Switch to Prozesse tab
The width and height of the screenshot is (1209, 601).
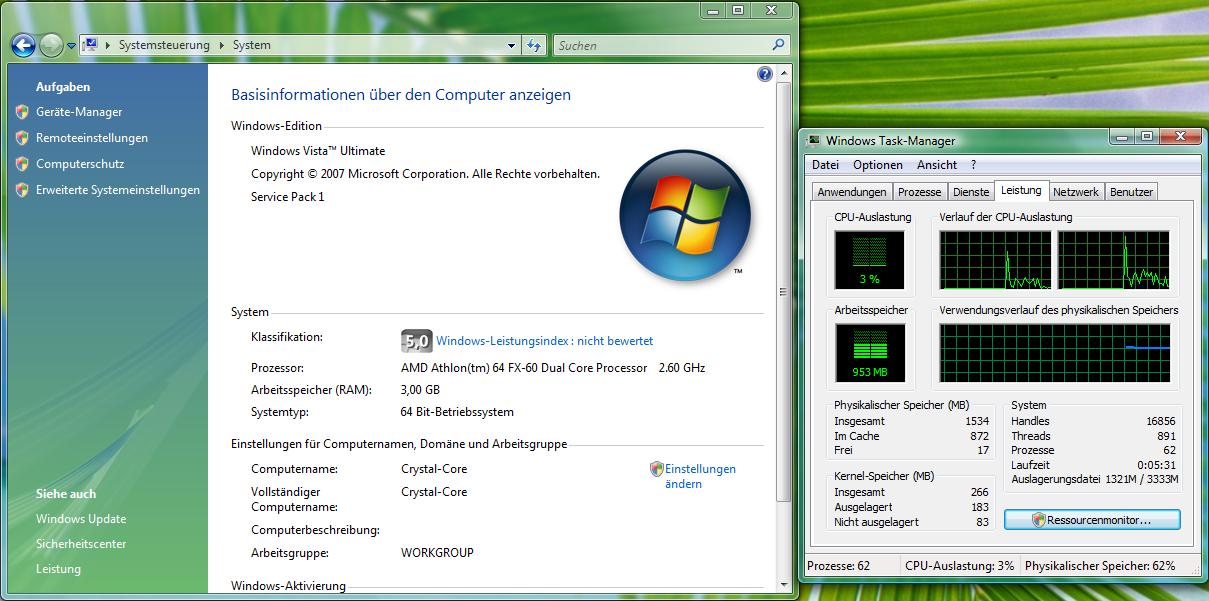coord(919,192)
